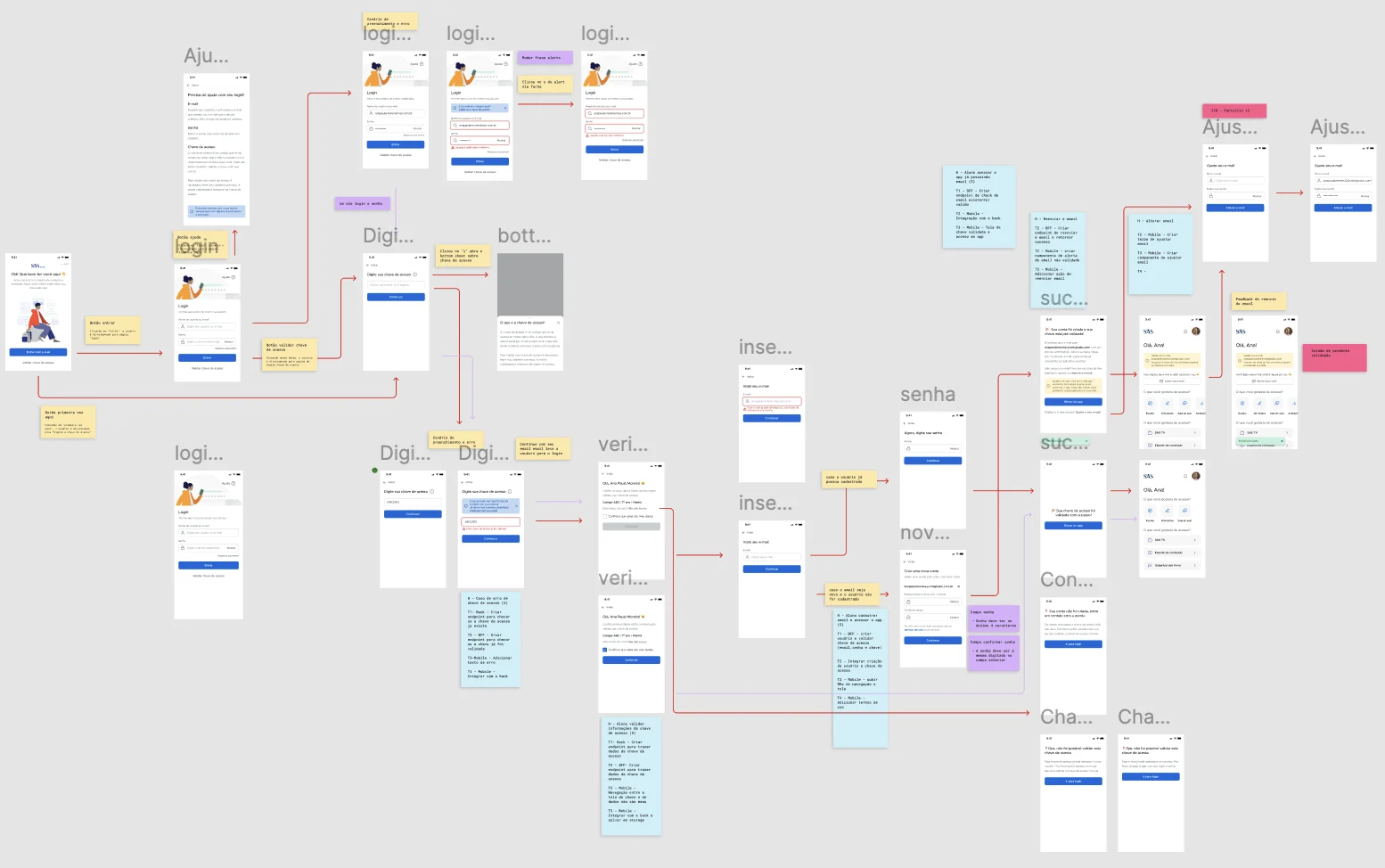Viewport: 1385px width, 868px height.
Task: Select the 'Con...' frame title
Action: [1067, 580]
